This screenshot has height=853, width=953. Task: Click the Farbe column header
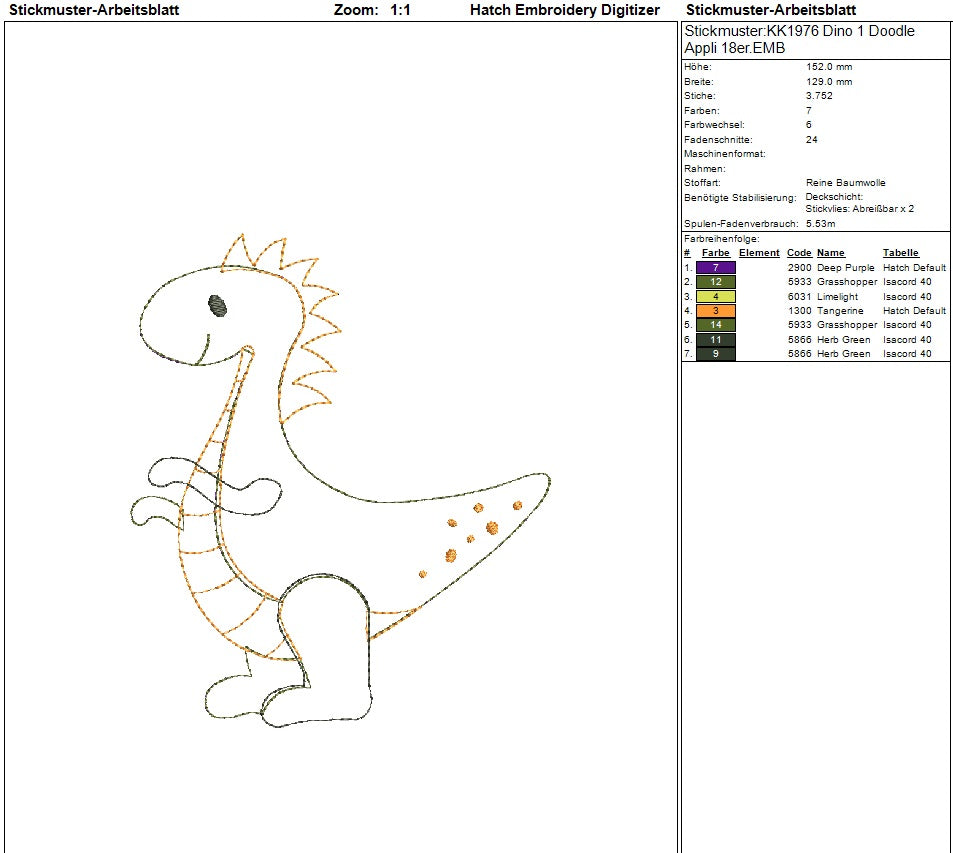715,253
